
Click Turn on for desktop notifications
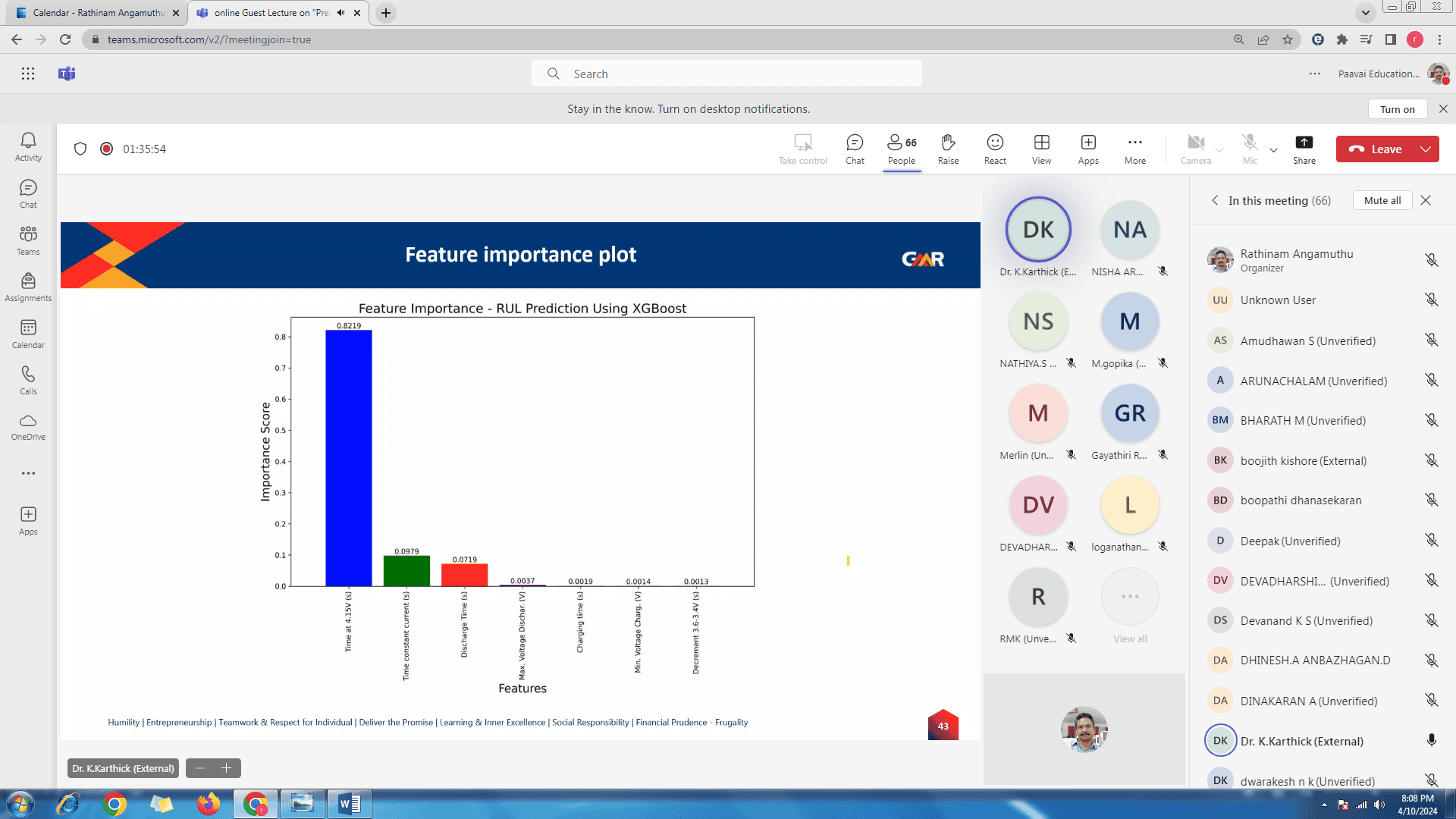click(x=1397, y=109)
